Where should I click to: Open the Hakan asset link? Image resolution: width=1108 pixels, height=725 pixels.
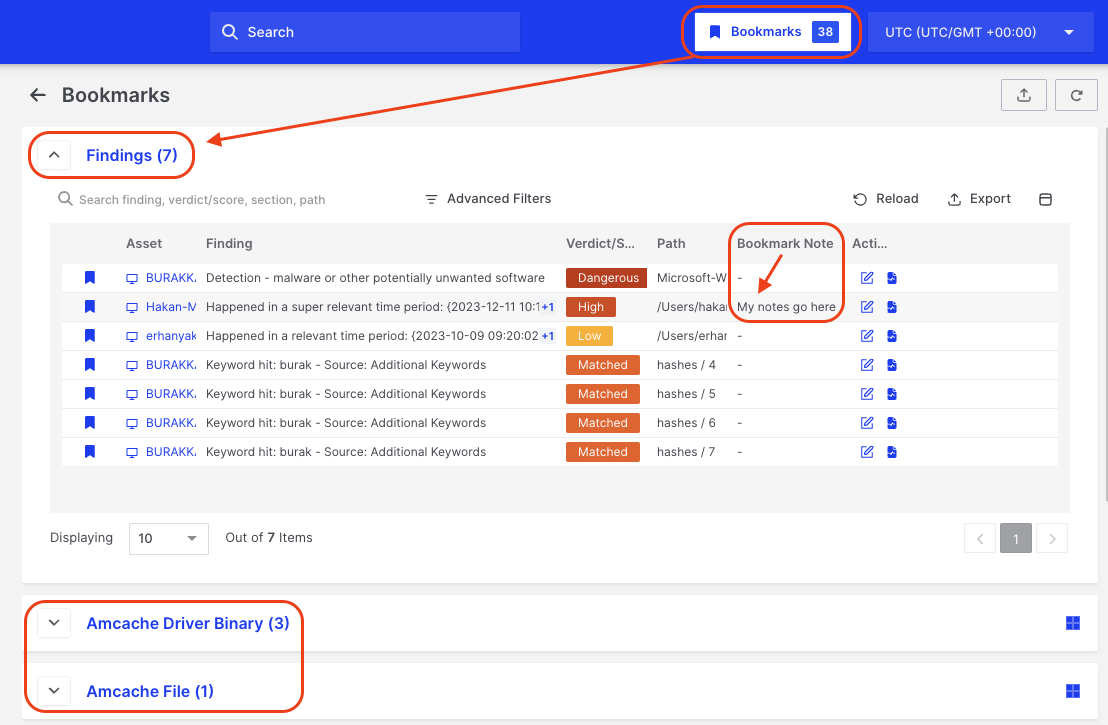point(170,307)
